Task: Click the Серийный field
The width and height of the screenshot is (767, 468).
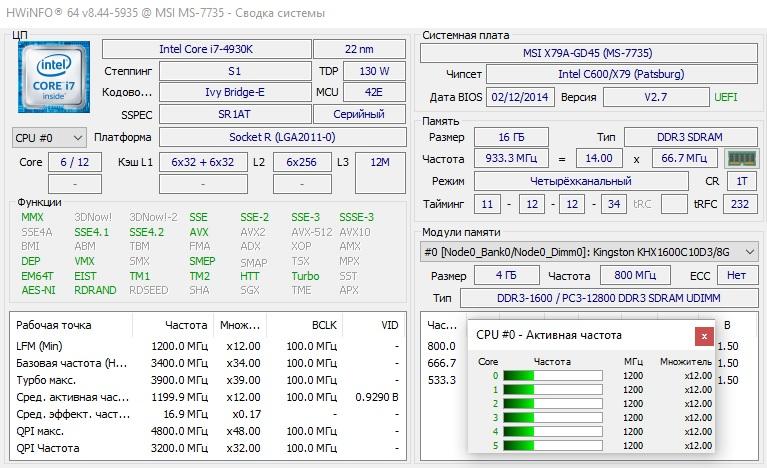Action: tap(359, 114)
